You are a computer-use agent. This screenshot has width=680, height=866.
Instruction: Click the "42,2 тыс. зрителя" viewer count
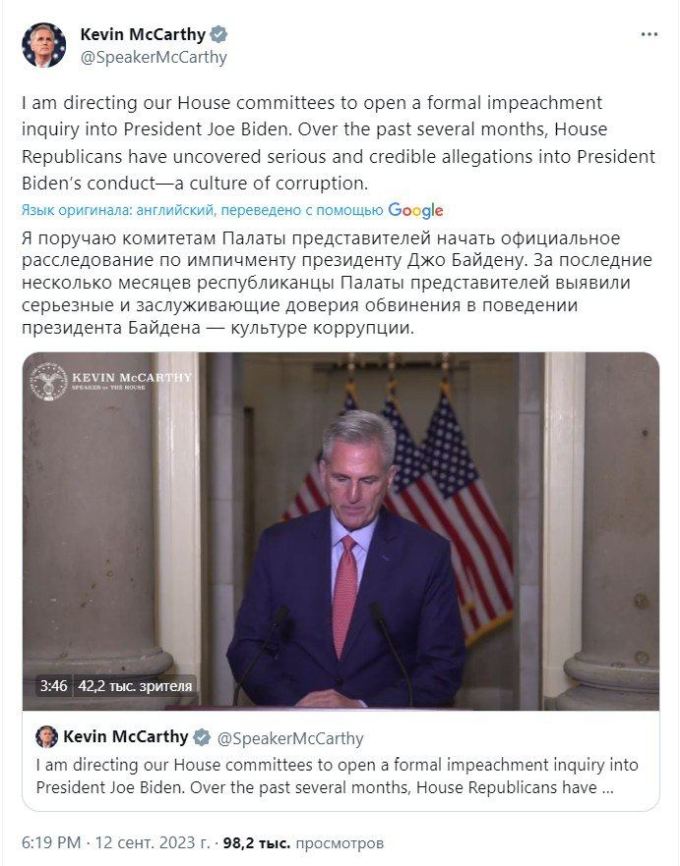pyautogui.click(x=135, y=686)
